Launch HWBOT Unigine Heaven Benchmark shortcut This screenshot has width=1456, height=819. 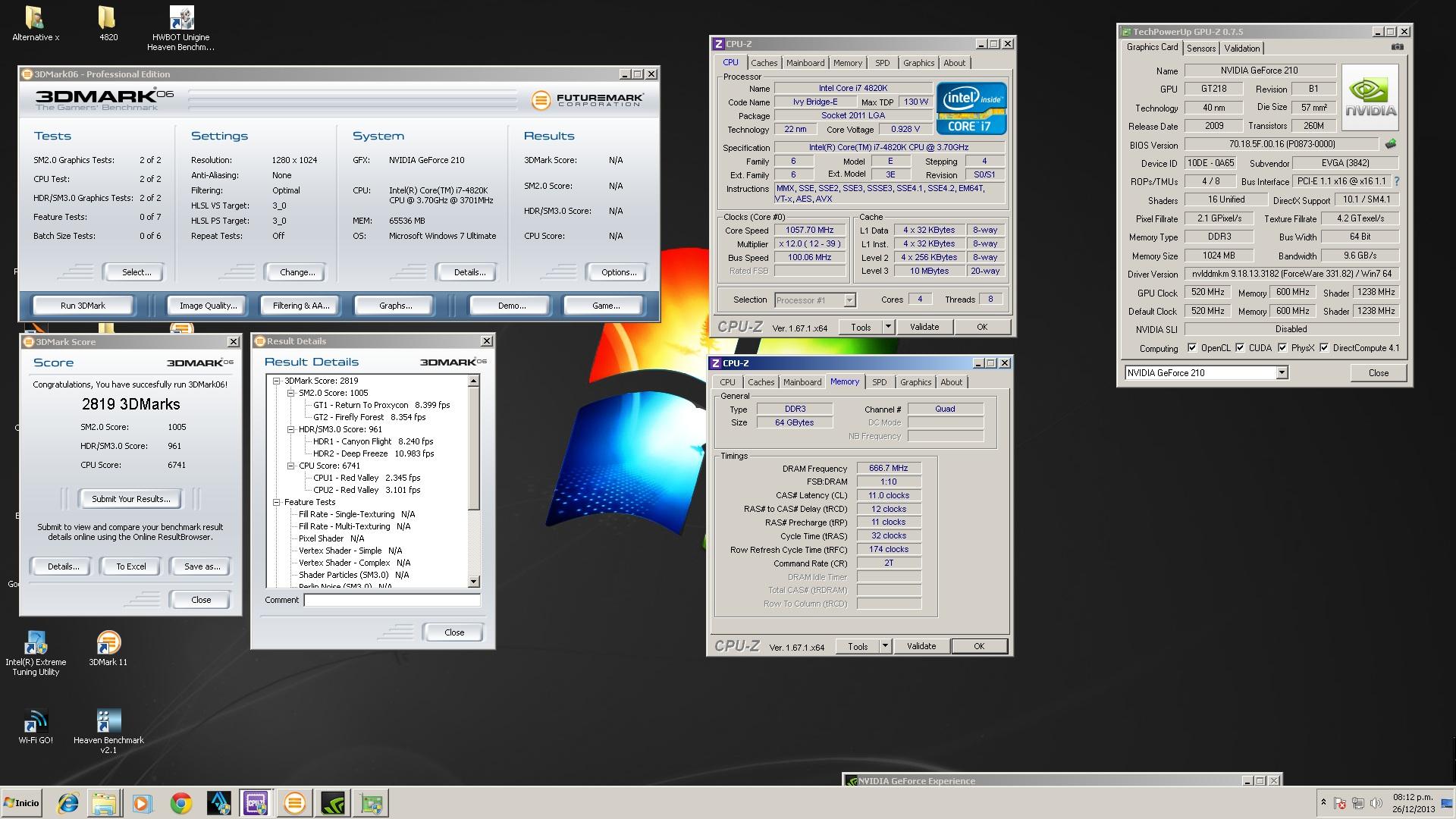click(x=180, y=29)
